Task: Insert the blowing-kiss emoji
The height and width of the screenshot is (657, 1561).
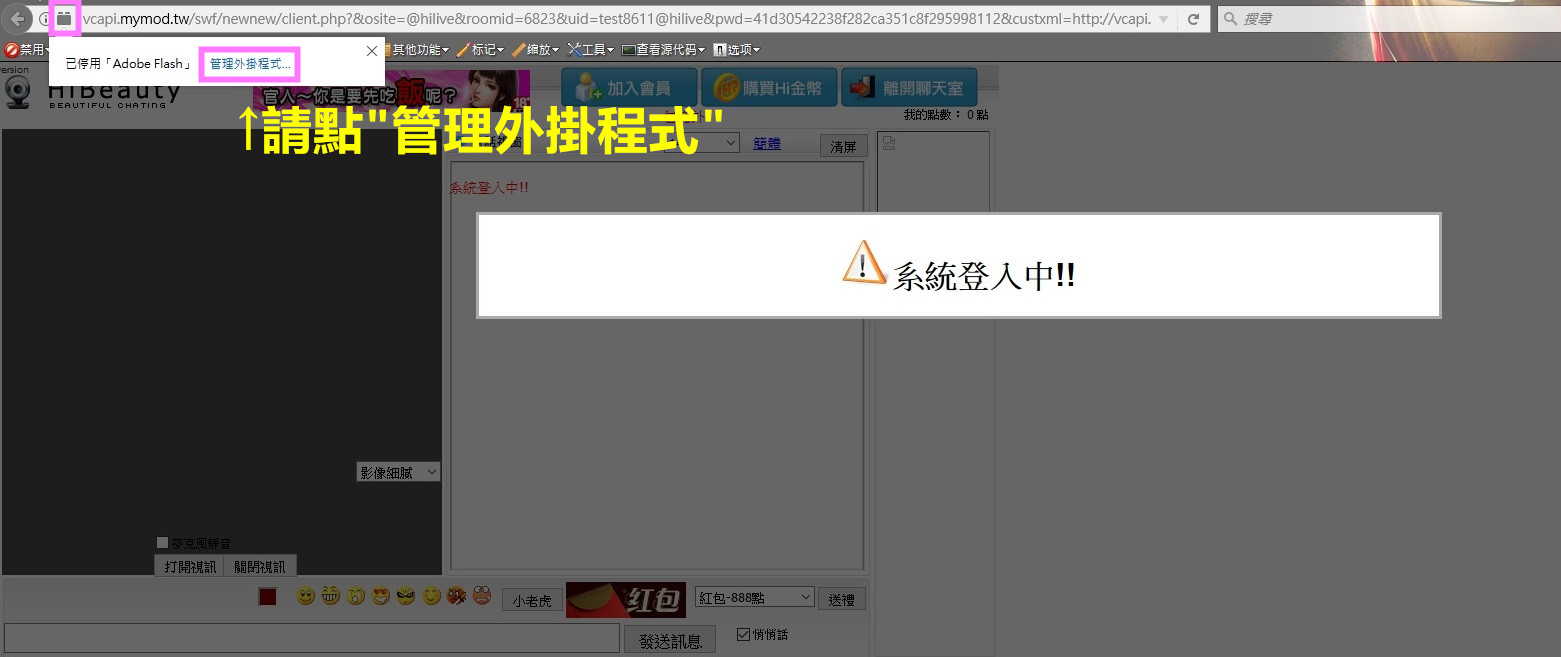Action: pyautogui.click(x=457, y=597)
